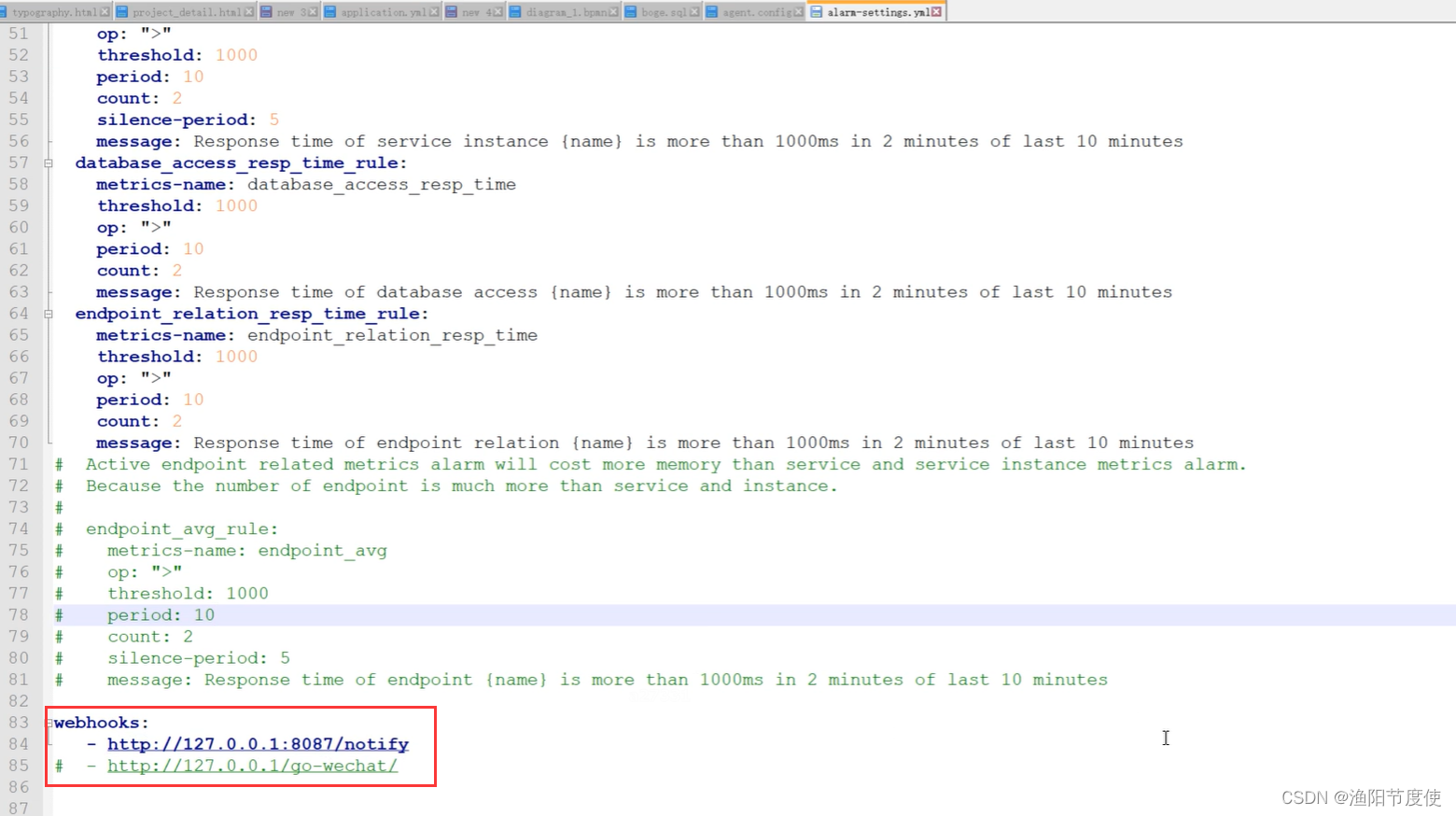Screen dimensions: 1456x816
Task: Switch to the application.yml tab
Action: tap(382, 11)
